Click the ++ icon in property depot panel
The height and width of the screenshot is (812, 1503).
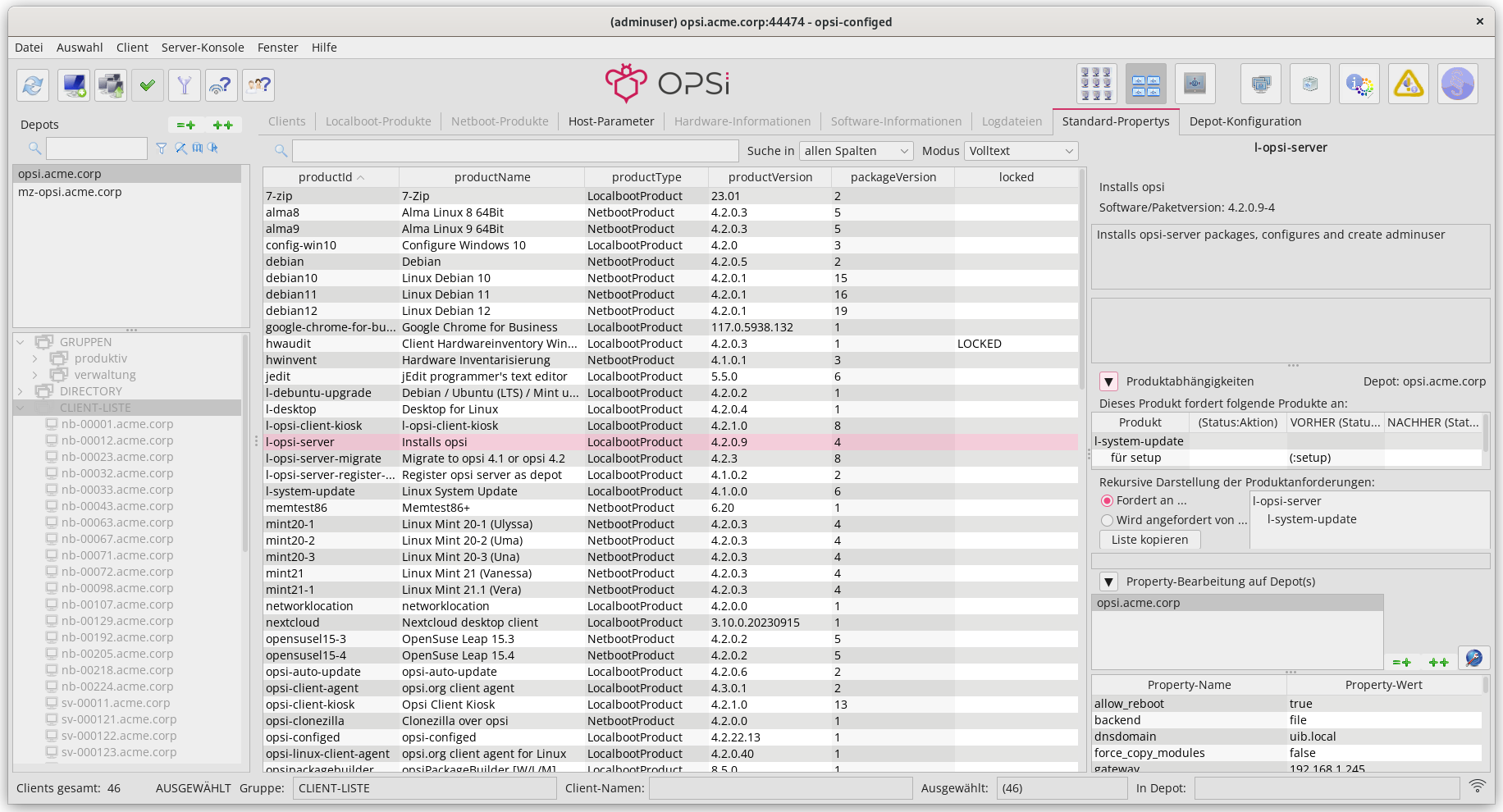1438,662
